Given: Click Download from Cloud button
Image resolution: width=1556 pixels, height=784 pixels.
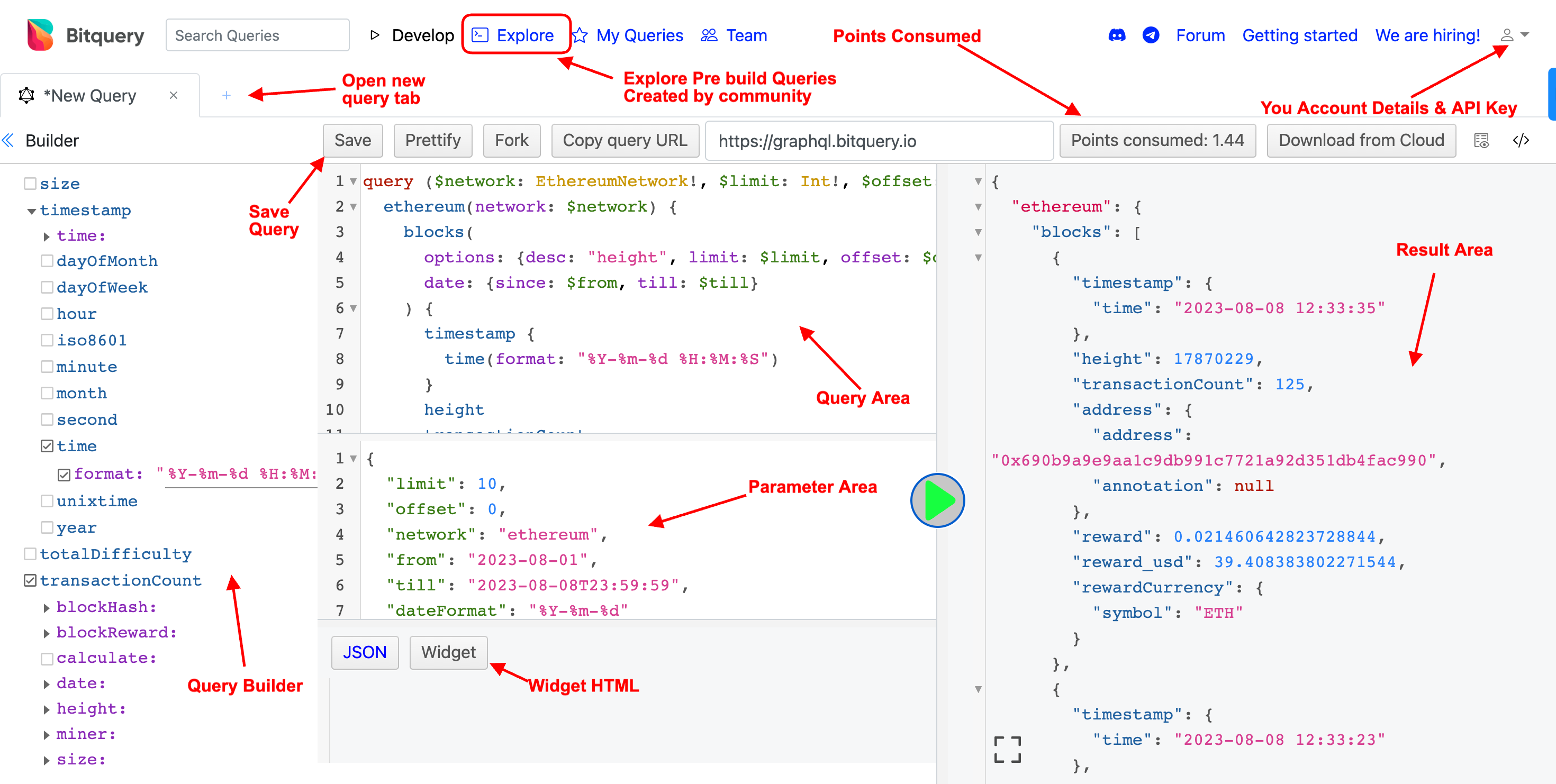Looking at the screenshot, I should 1361,141.
